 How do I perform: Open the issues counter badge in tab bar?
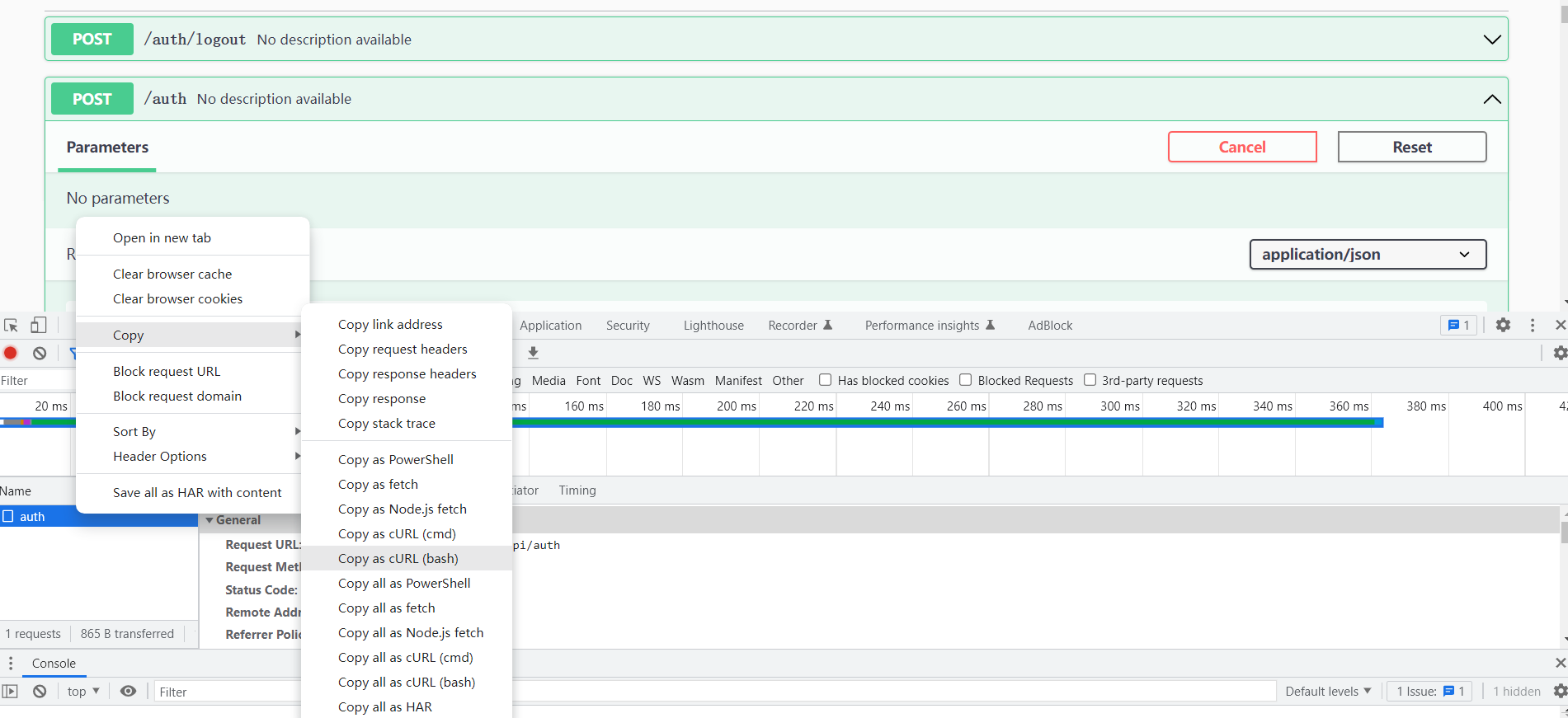1458,326
